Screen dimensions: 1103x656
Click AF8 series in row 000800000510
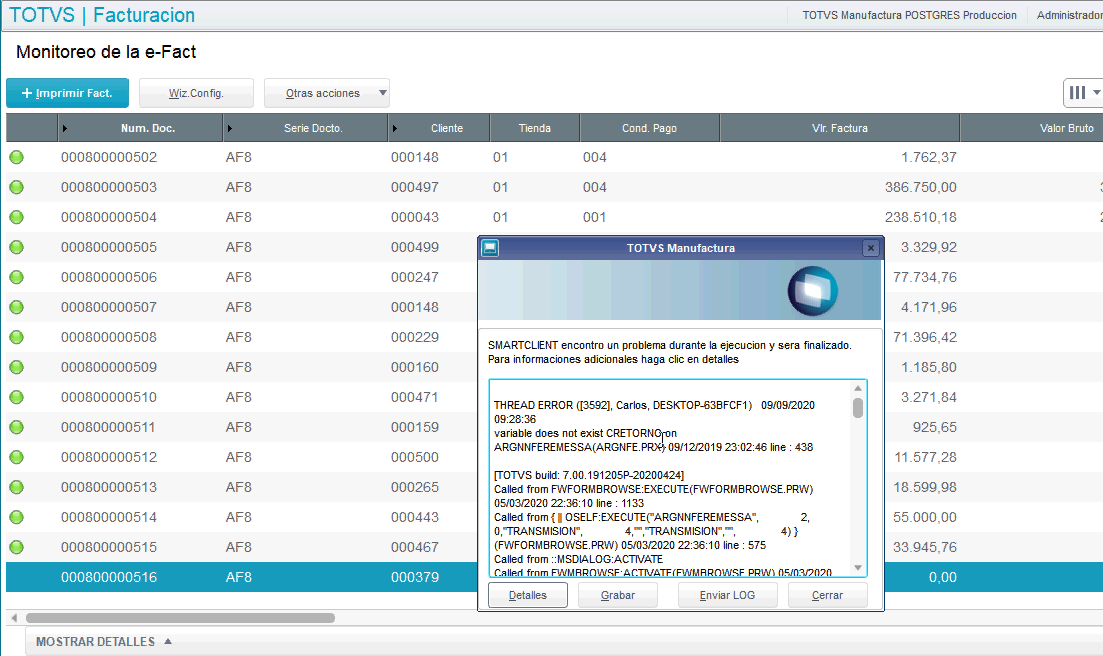pos(238,397)
